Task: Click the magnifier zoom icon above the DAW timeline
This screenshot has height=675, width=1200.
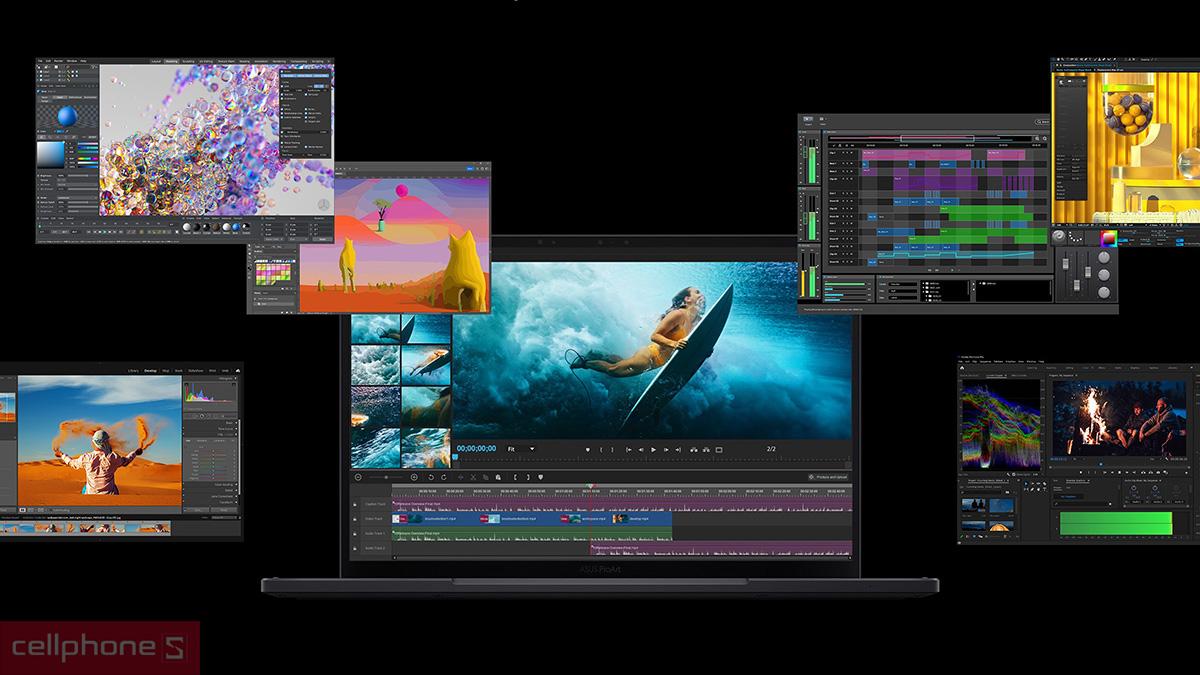Action: [x=1037, y=138]
